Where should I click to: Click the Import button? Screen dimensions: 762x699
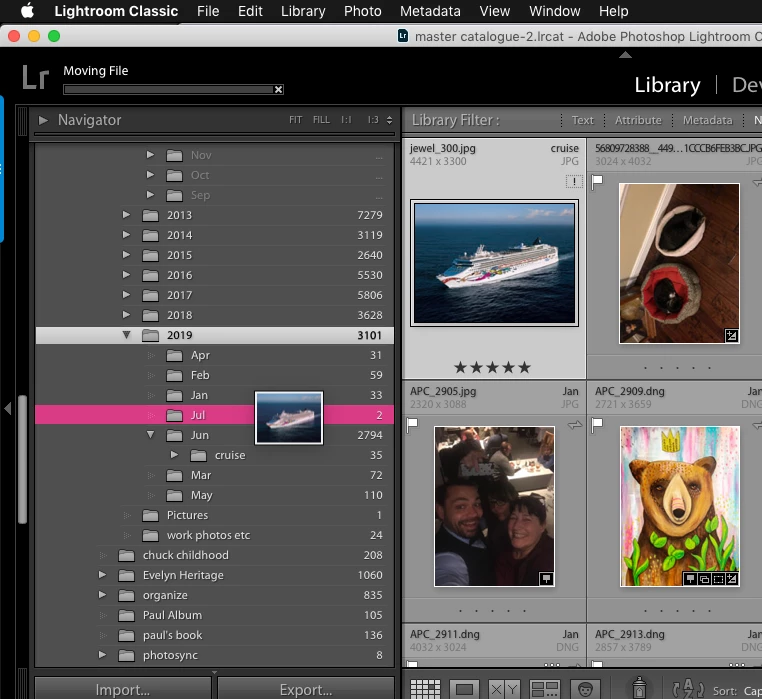pos(123,689)
